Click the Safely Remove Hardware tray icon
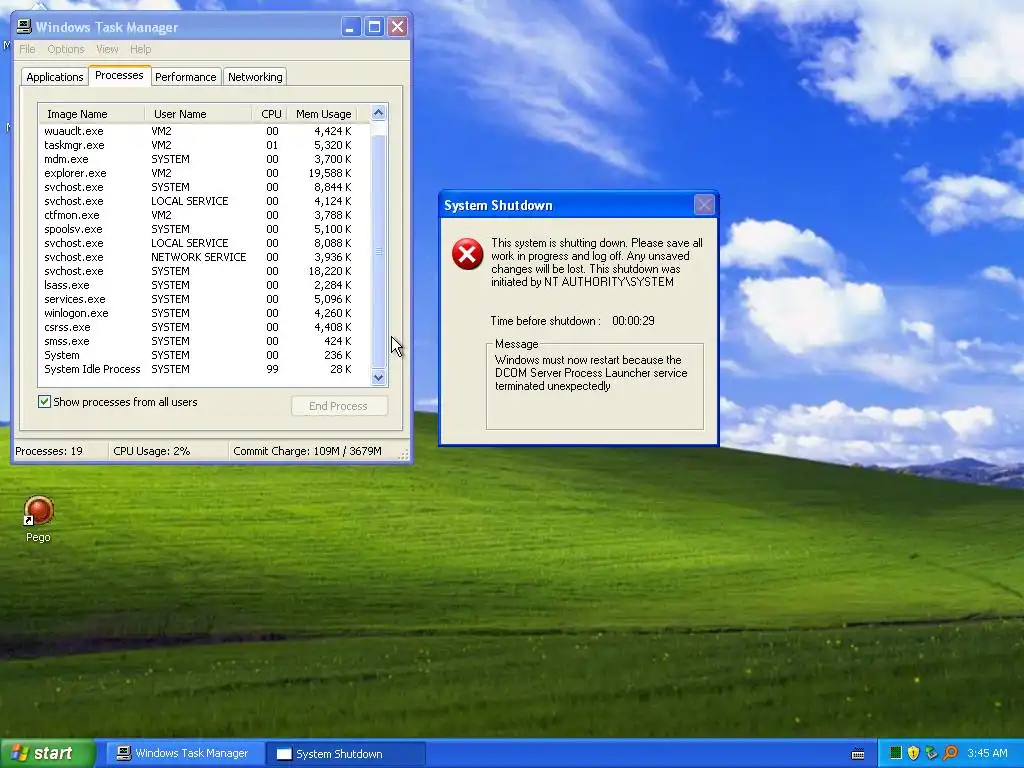 932,753
